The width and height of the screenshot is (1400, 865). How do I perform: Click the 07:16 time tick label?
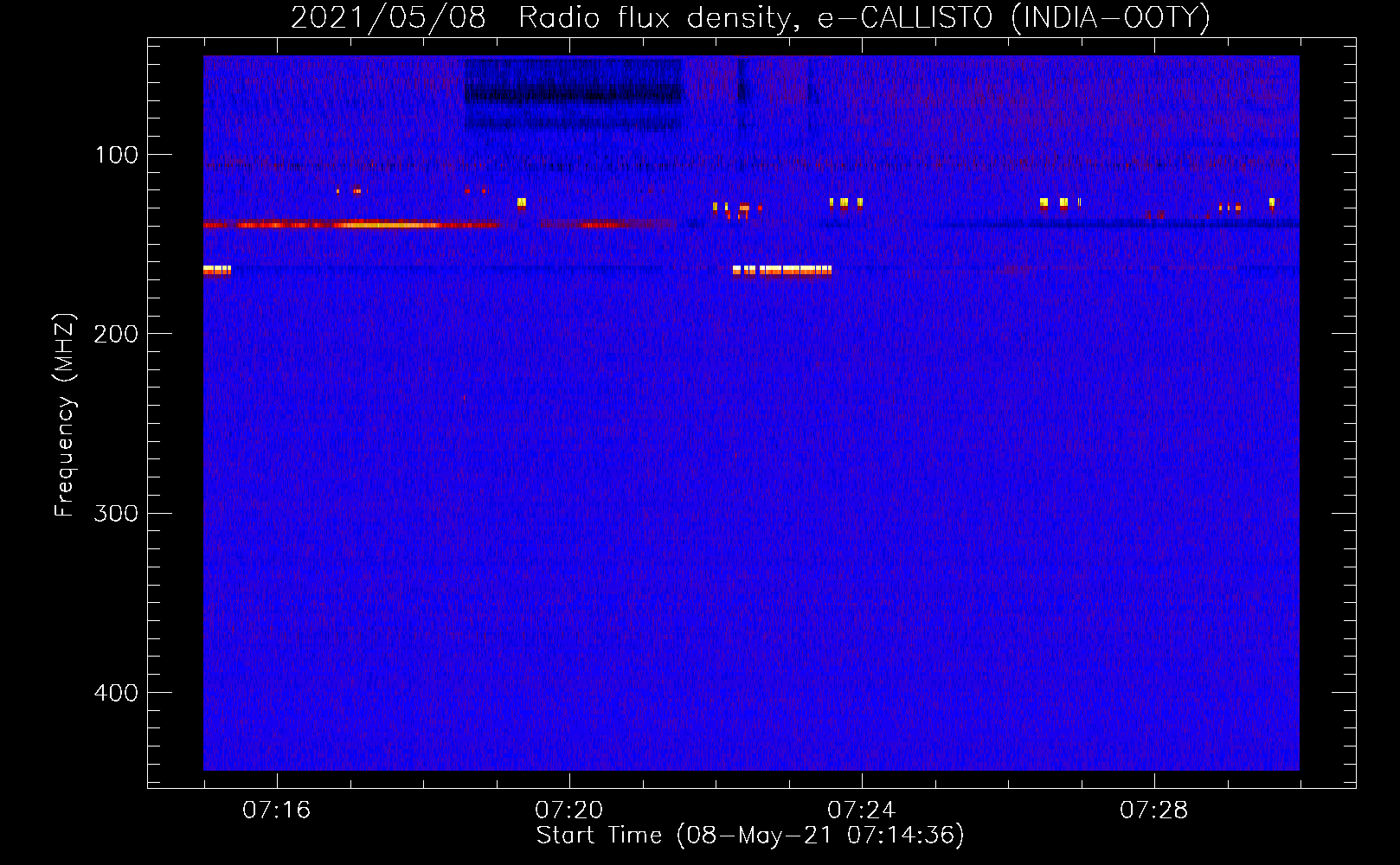(276, 811)
